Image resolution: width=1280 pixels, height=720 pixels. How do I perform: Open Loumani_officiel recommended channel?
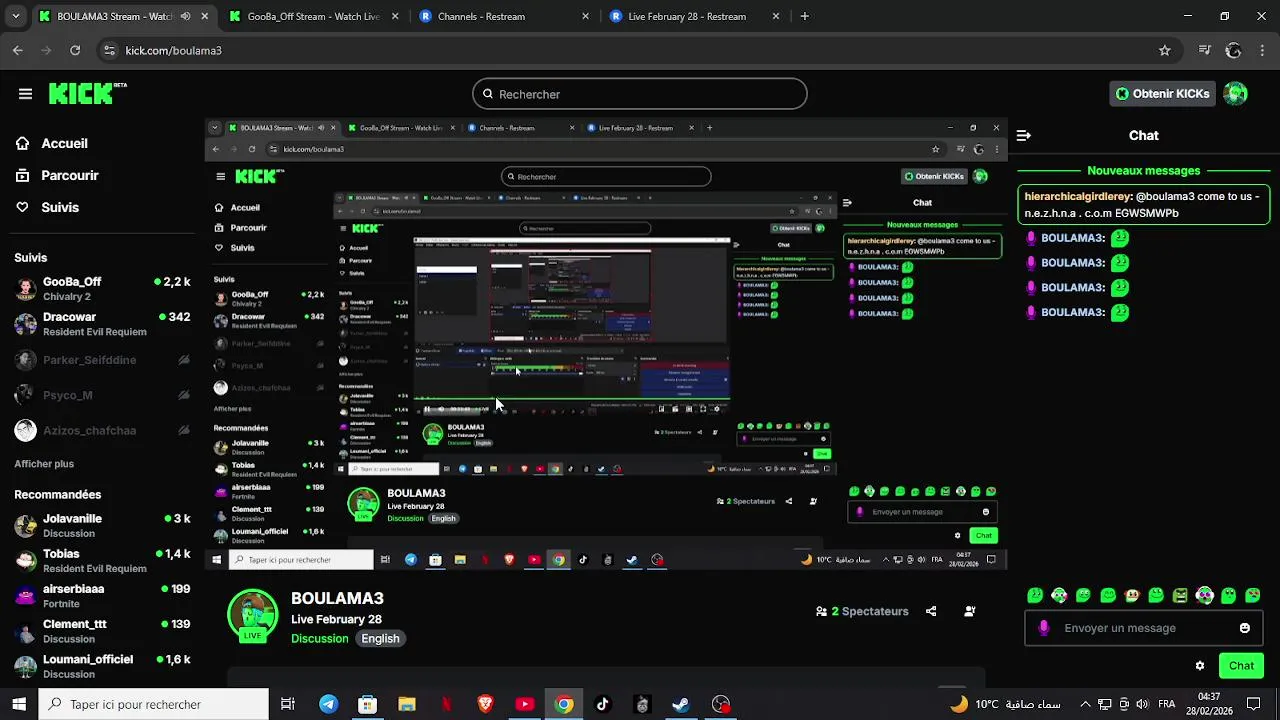pos(102,666)
